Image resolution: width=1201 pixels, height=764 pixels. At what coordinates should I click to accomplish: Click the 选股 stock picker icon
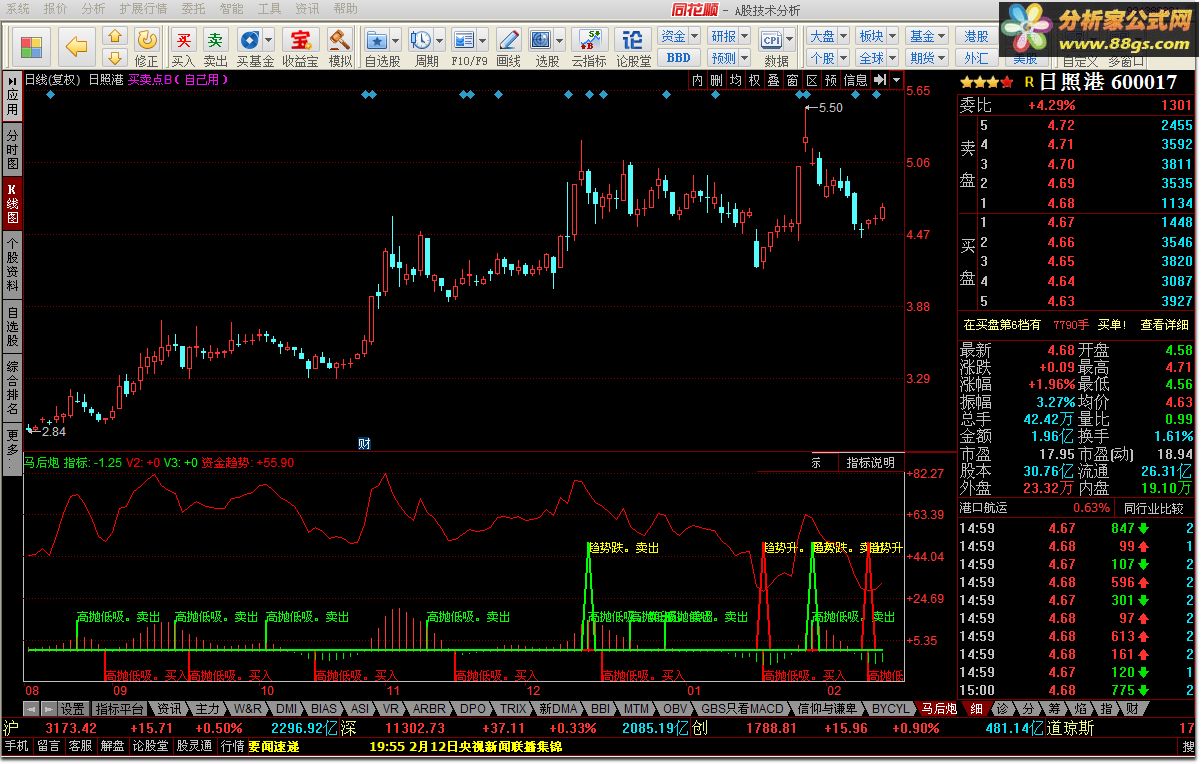[x=541, y=40]
